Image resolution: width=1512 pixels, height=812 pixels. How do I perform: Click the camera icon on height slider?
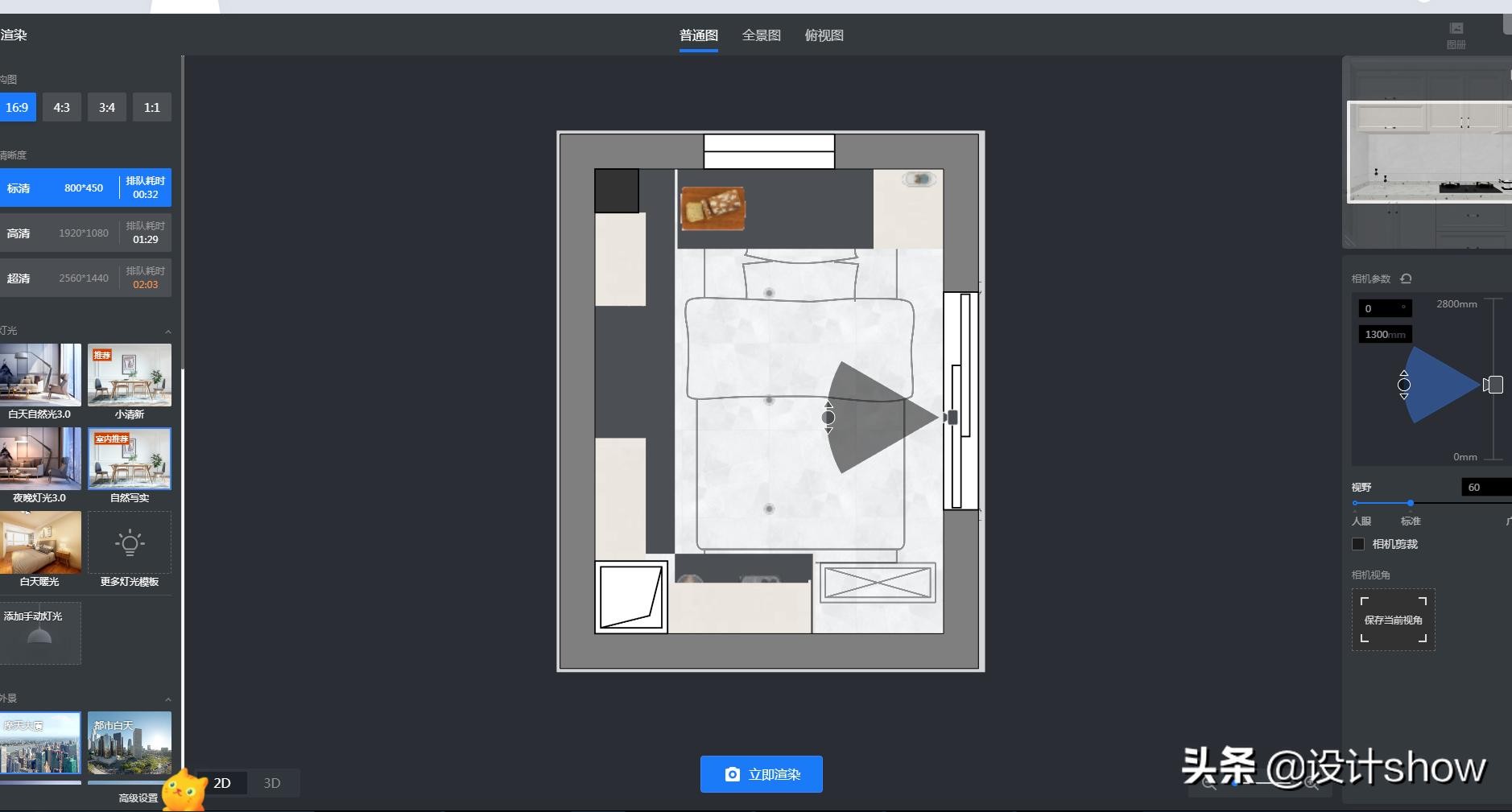pos(1493,385)
